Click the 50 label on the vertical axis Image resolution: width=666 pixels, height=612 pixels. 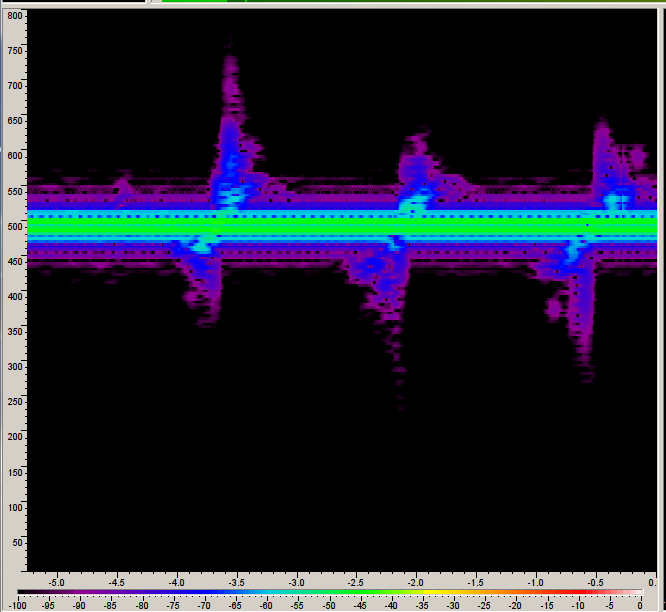17,543
